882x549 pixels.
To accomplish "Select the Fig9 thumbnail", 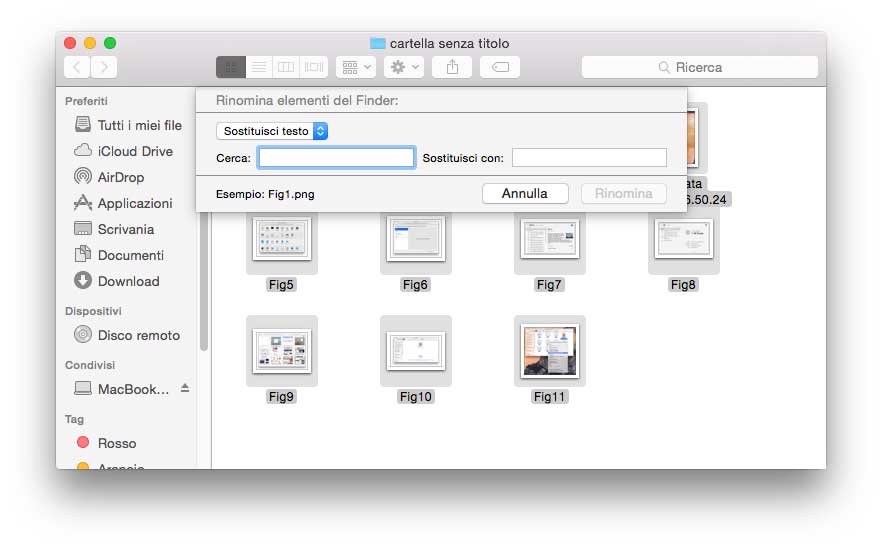I will pyautogui.click(x=282, y=351).
